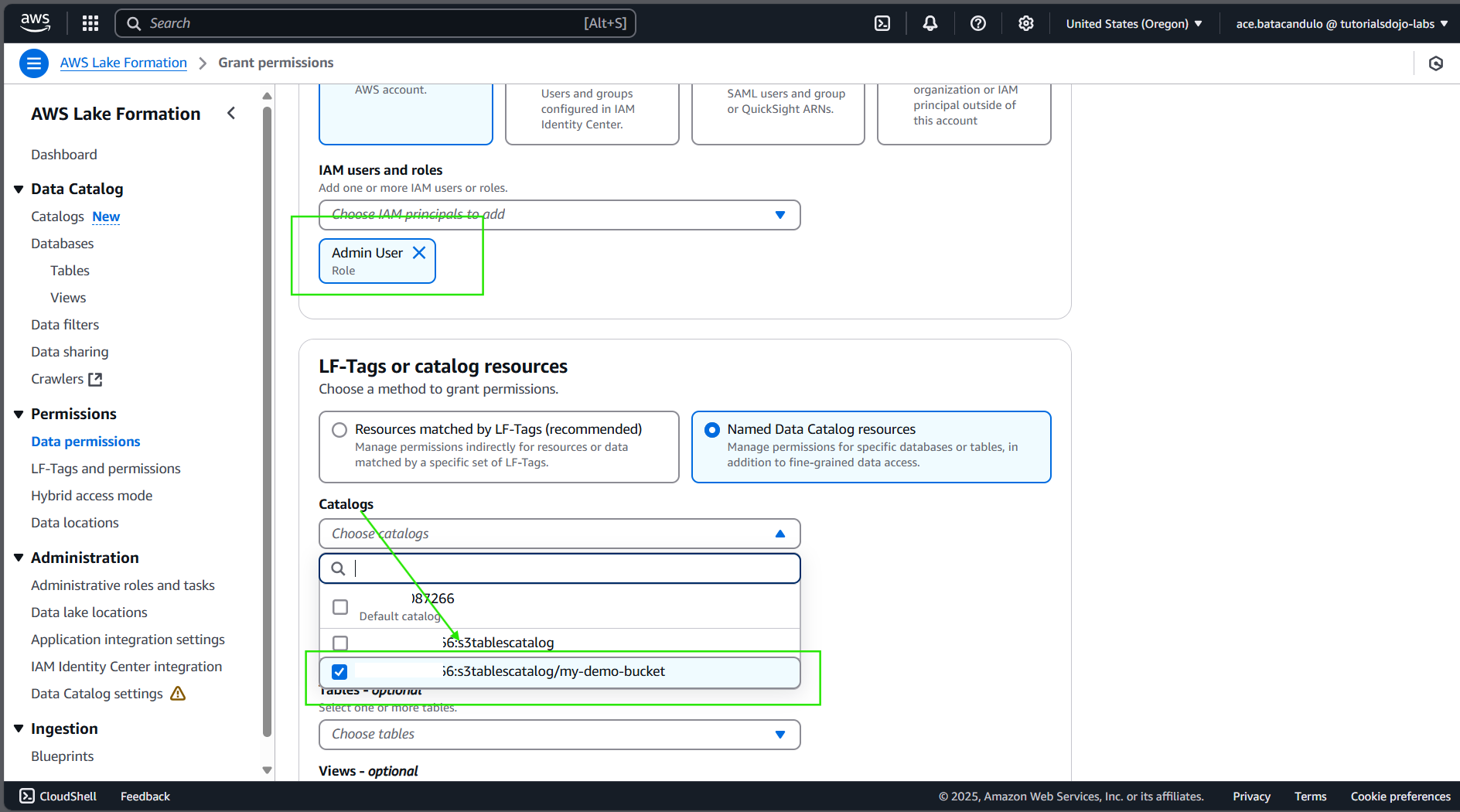Open the account user menu
This screenshot has height=812, width=1460.
tap(1342, 23)
